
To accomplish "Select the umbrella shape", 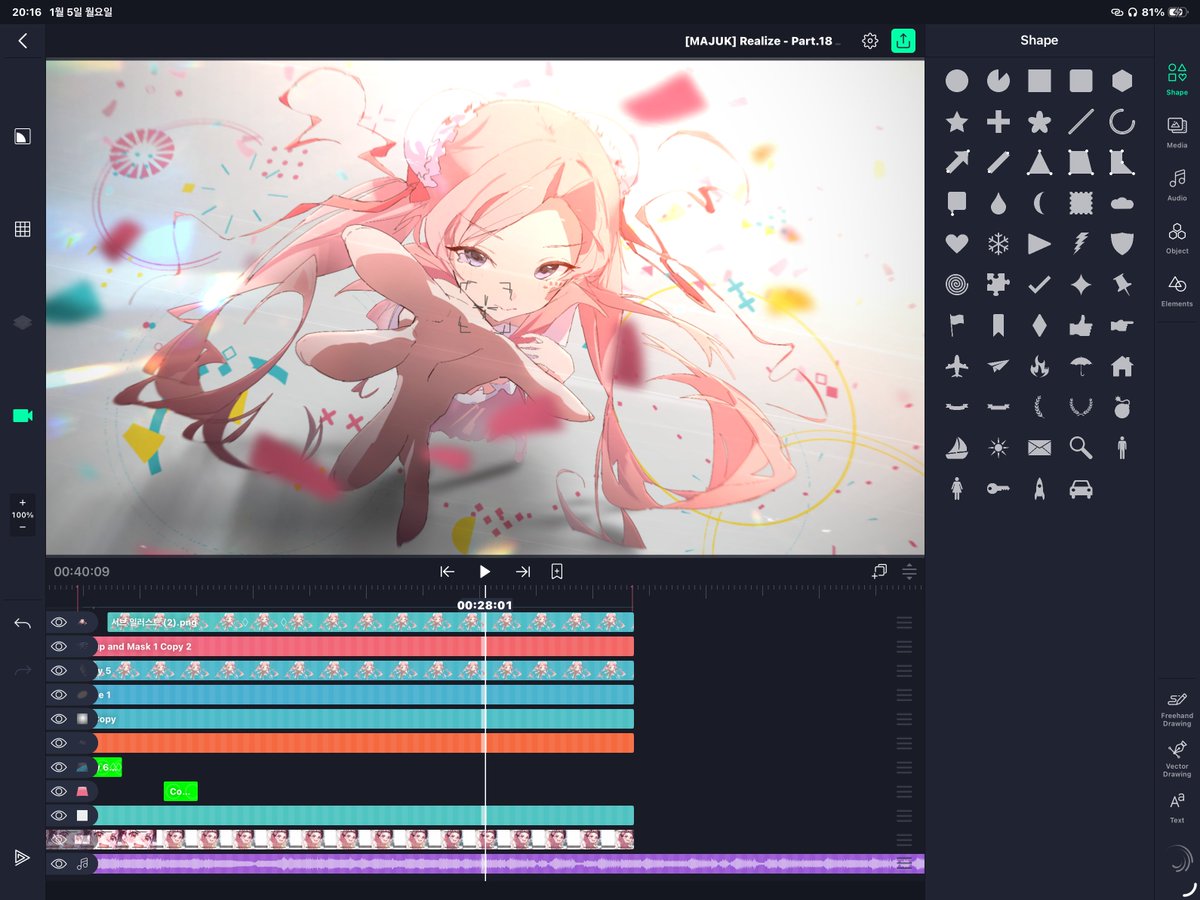I will (1081, 366).
